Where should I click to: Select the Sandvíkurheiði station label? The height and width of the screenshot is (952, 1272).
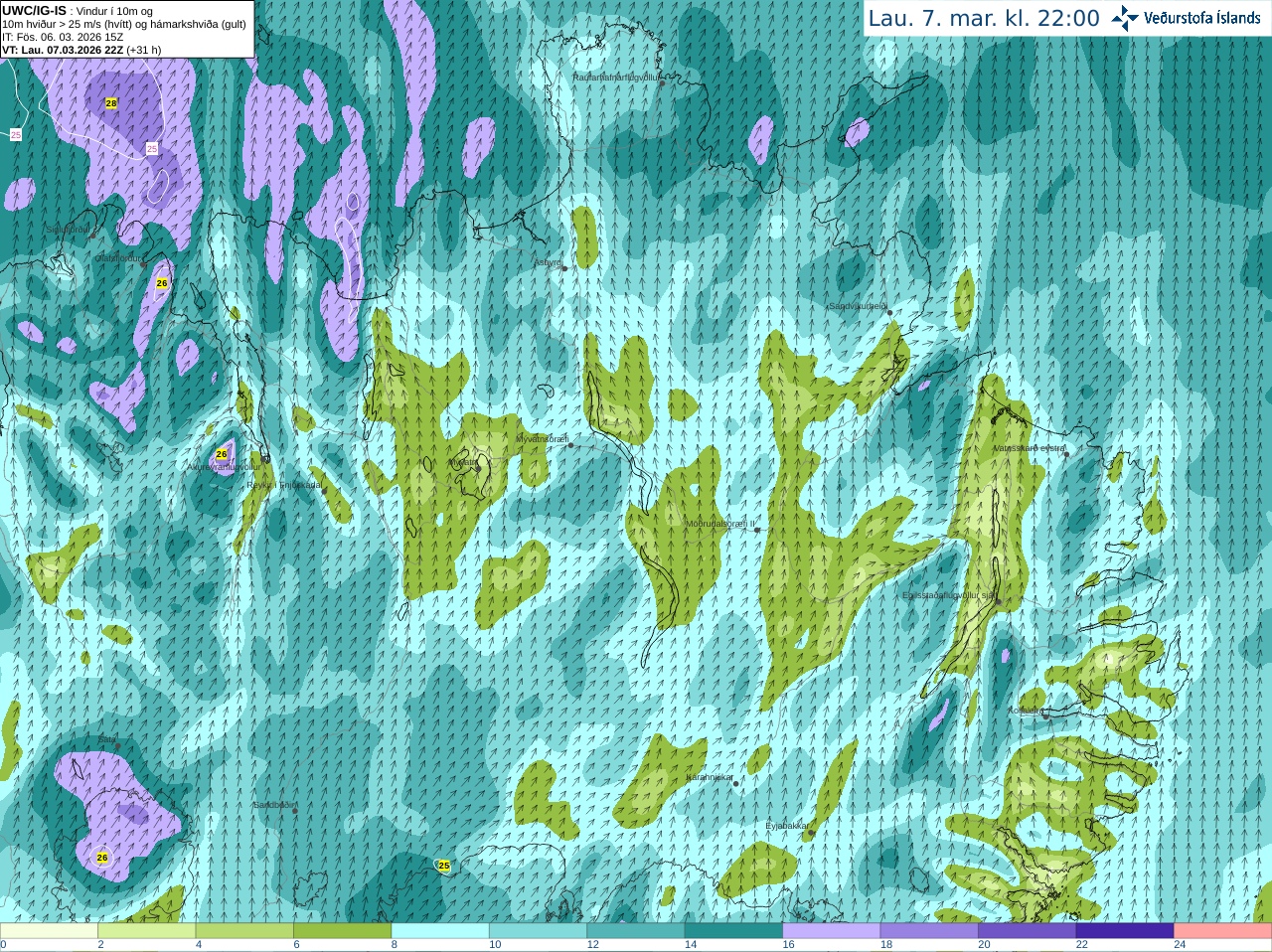[x=858, y=306]
